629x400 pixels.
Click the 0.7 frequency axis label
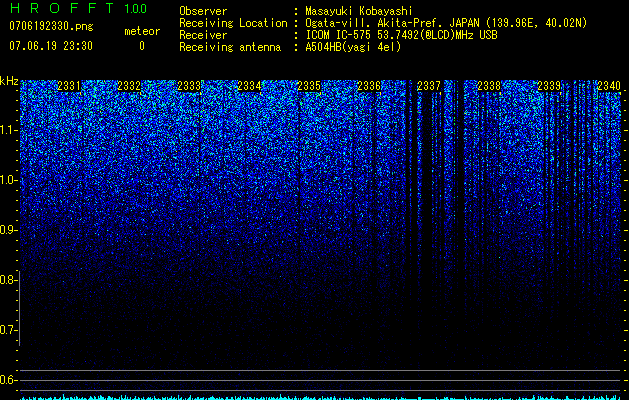[8, 330]
